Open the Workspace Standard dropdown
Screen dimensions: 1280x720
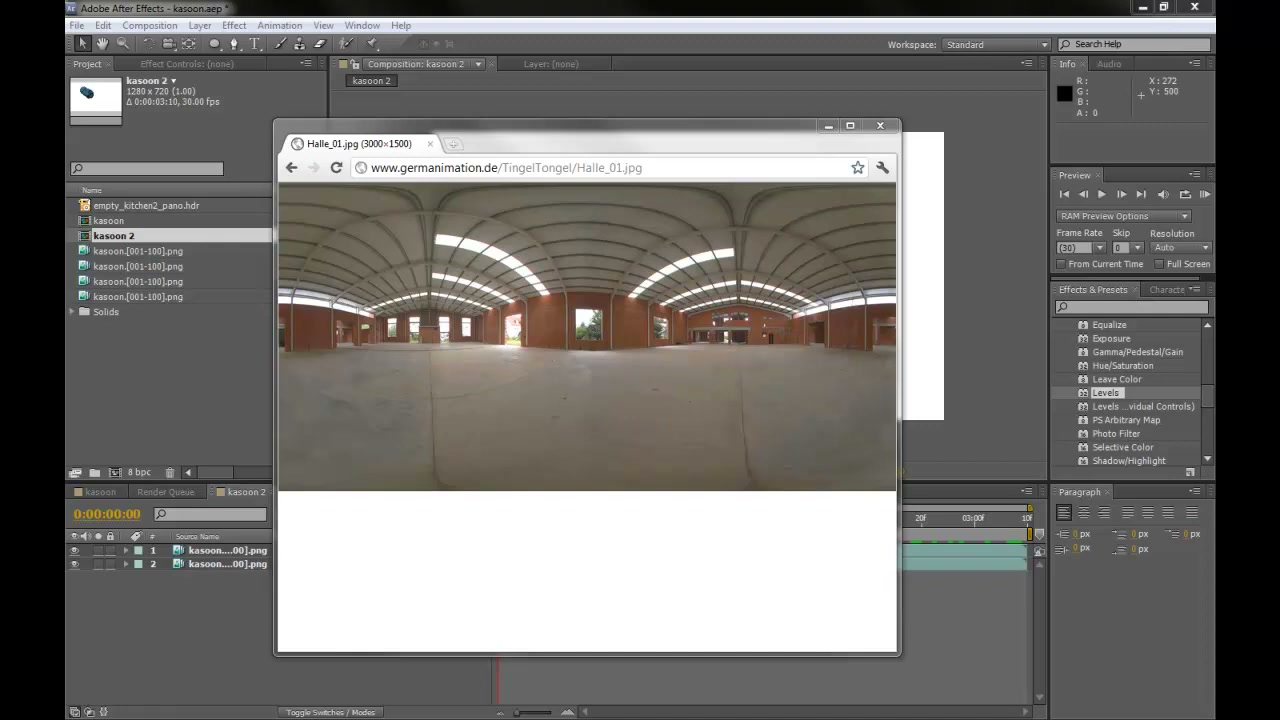(x=996, y=44)
